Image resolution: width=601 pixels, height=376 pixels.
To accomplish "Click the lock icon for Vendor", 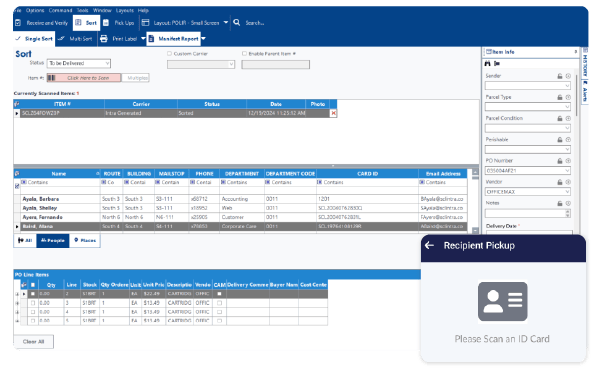I will click(560, 182).
